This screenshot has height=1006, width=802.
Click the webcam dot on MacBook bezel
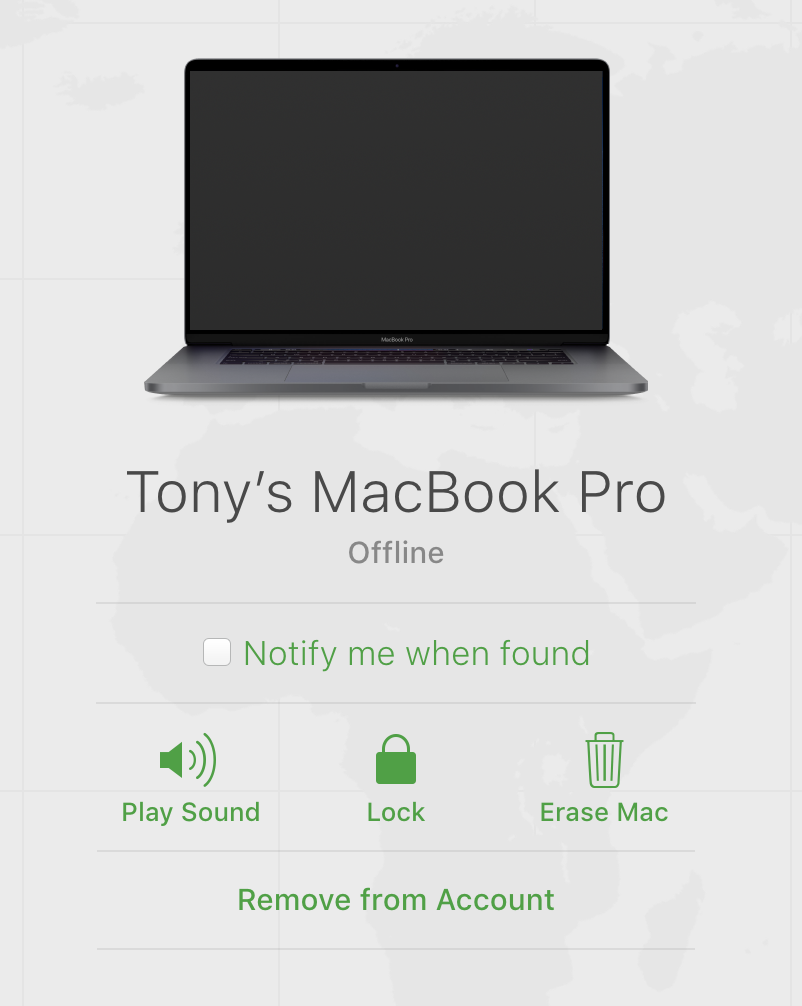pos(397,65)
